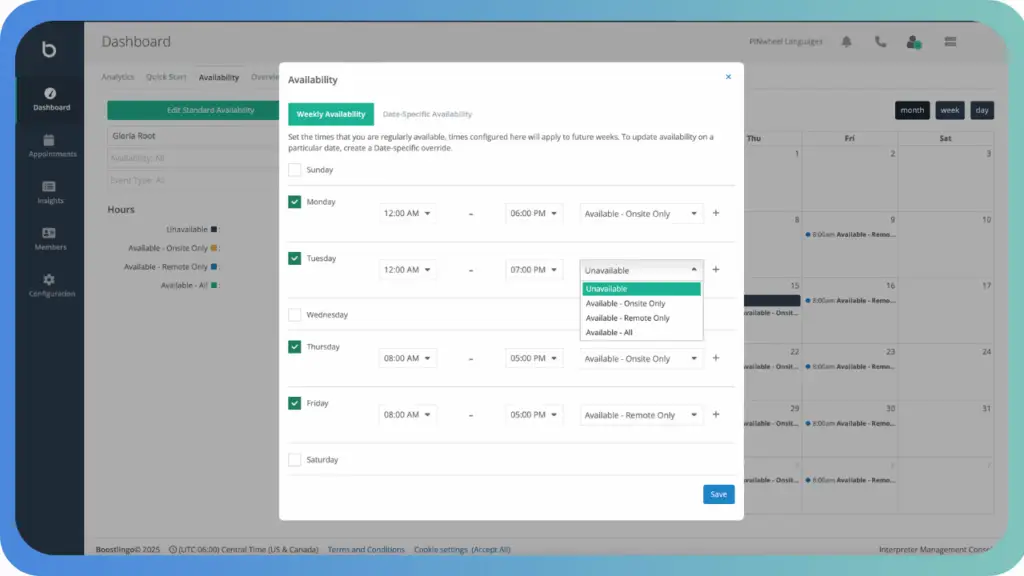Open the Appointments calendar icon in sidebar
Image resolution: width=1024 pixels, height=576 pixels.
coord(50,141)
